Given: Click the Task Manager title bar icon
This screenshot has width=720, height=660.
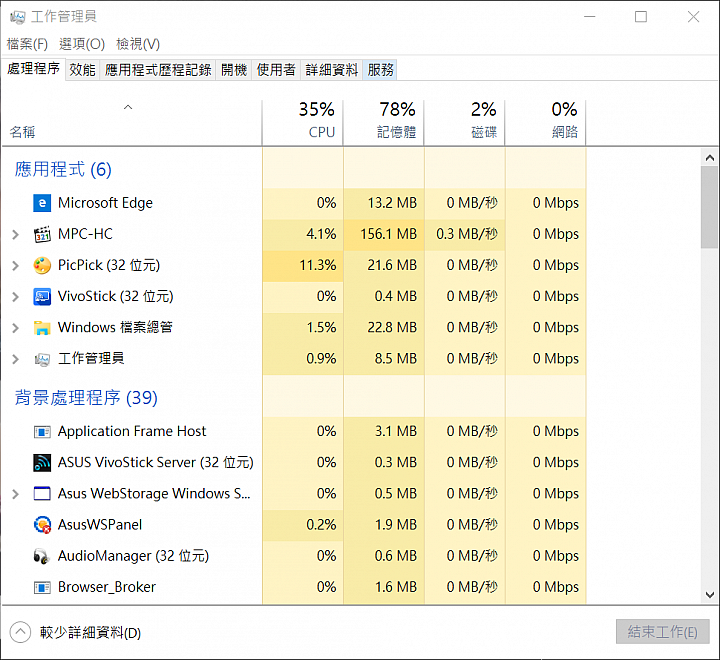Looking at the screenshot, I should pyautogui.click(x=17, y=17).
